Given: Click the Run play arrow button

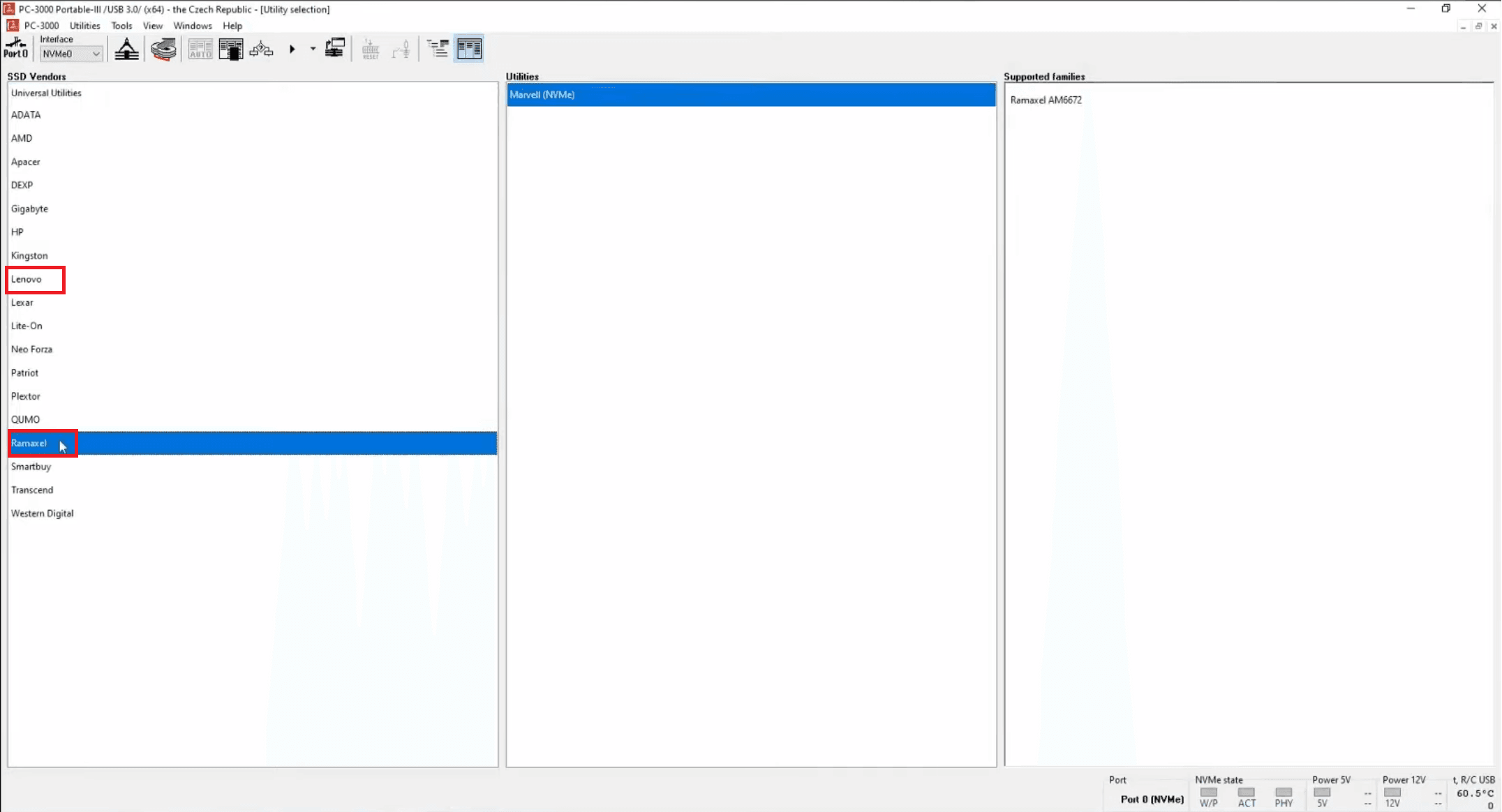Looking at the screenshot, I should click(292, 49).
